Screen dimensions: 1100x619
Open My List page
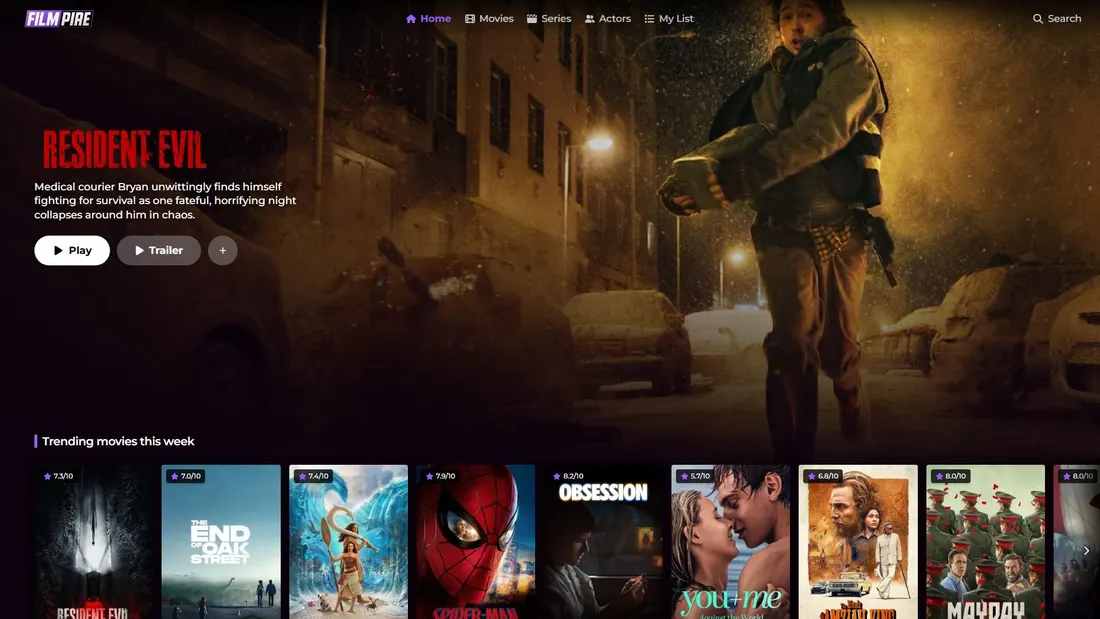click(x=669, y=19)
